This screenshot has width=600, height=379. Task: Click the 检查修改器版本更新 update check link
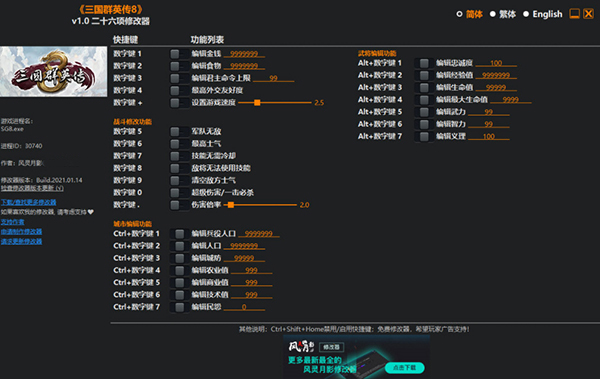tap(32, 188)
